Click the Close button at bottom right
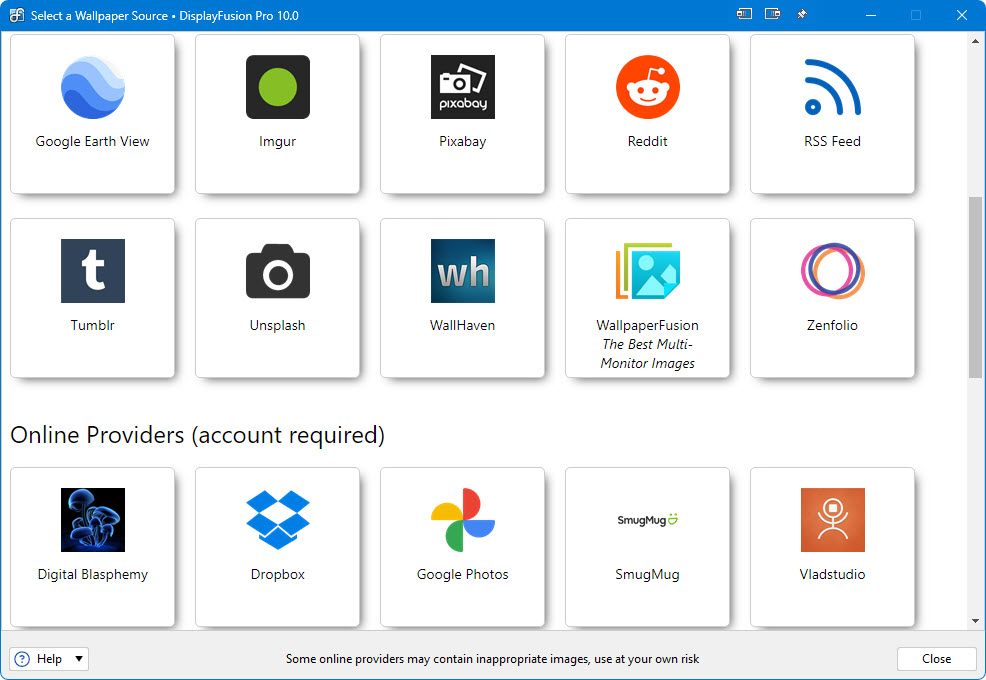This screenshot has width=986, height=680. (936, 659)
